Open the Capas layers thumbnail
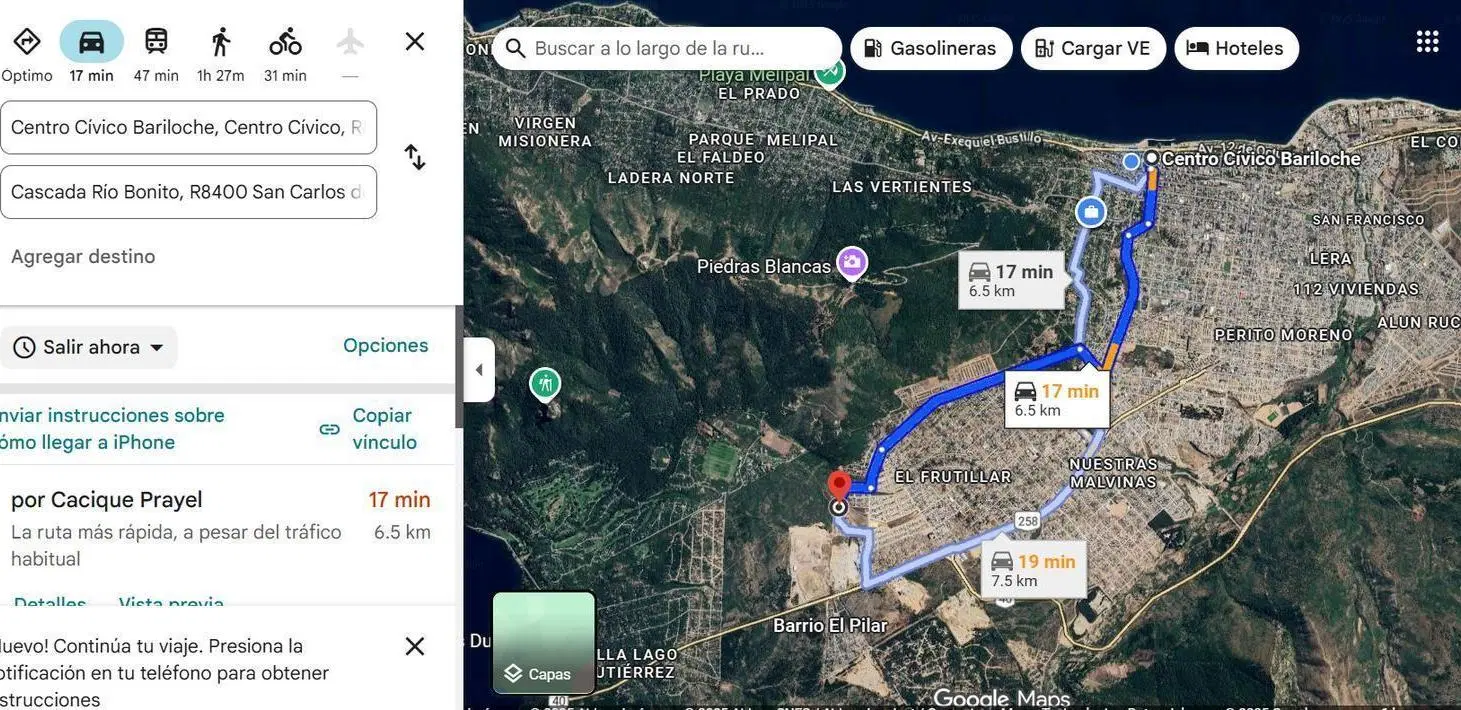Screen dimensions: 1461x710 [544, 642]
